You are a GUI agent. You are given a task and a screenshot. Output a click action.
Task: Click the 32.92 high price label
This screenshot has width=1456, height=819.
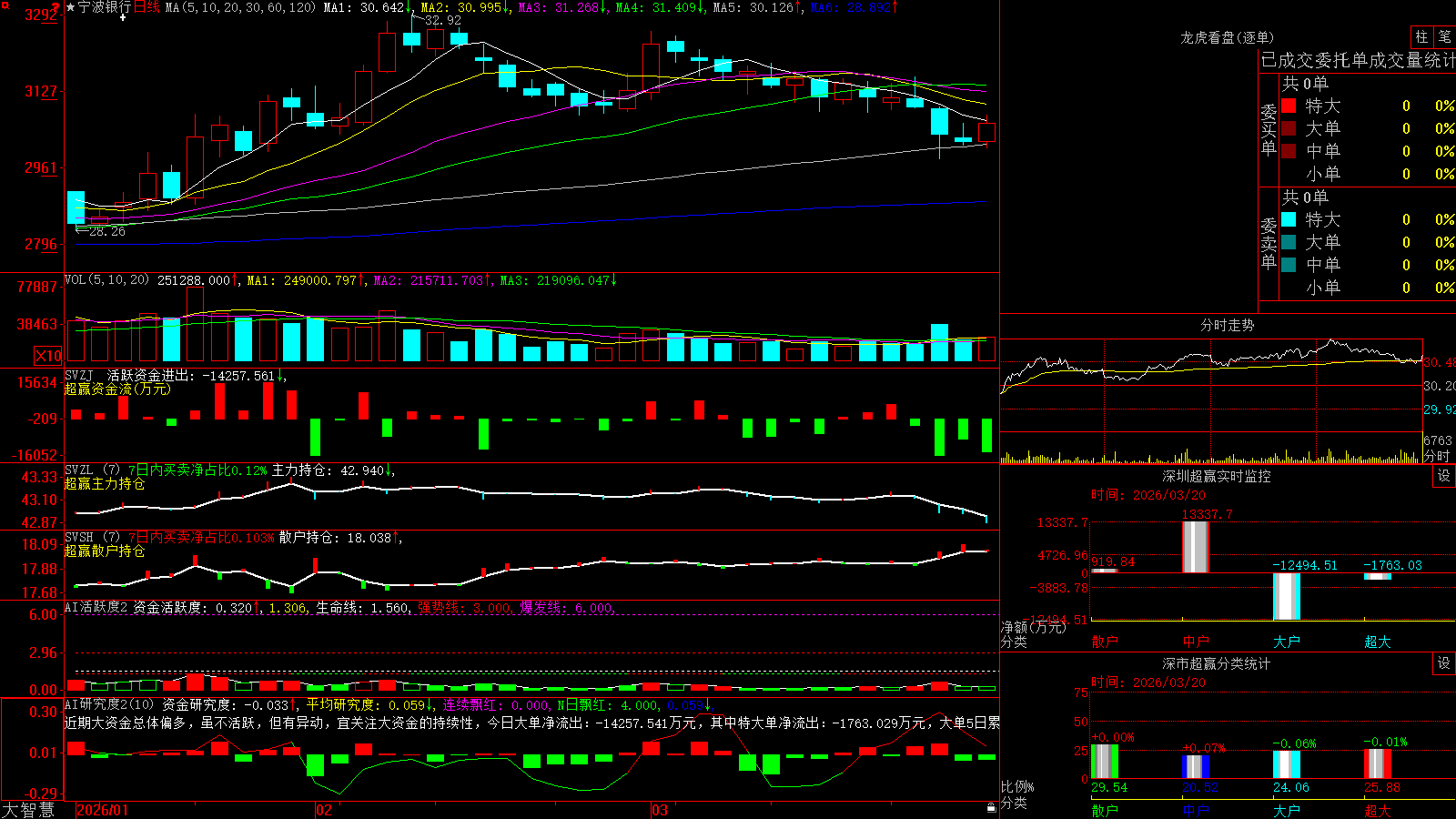(x=443, y=20)
